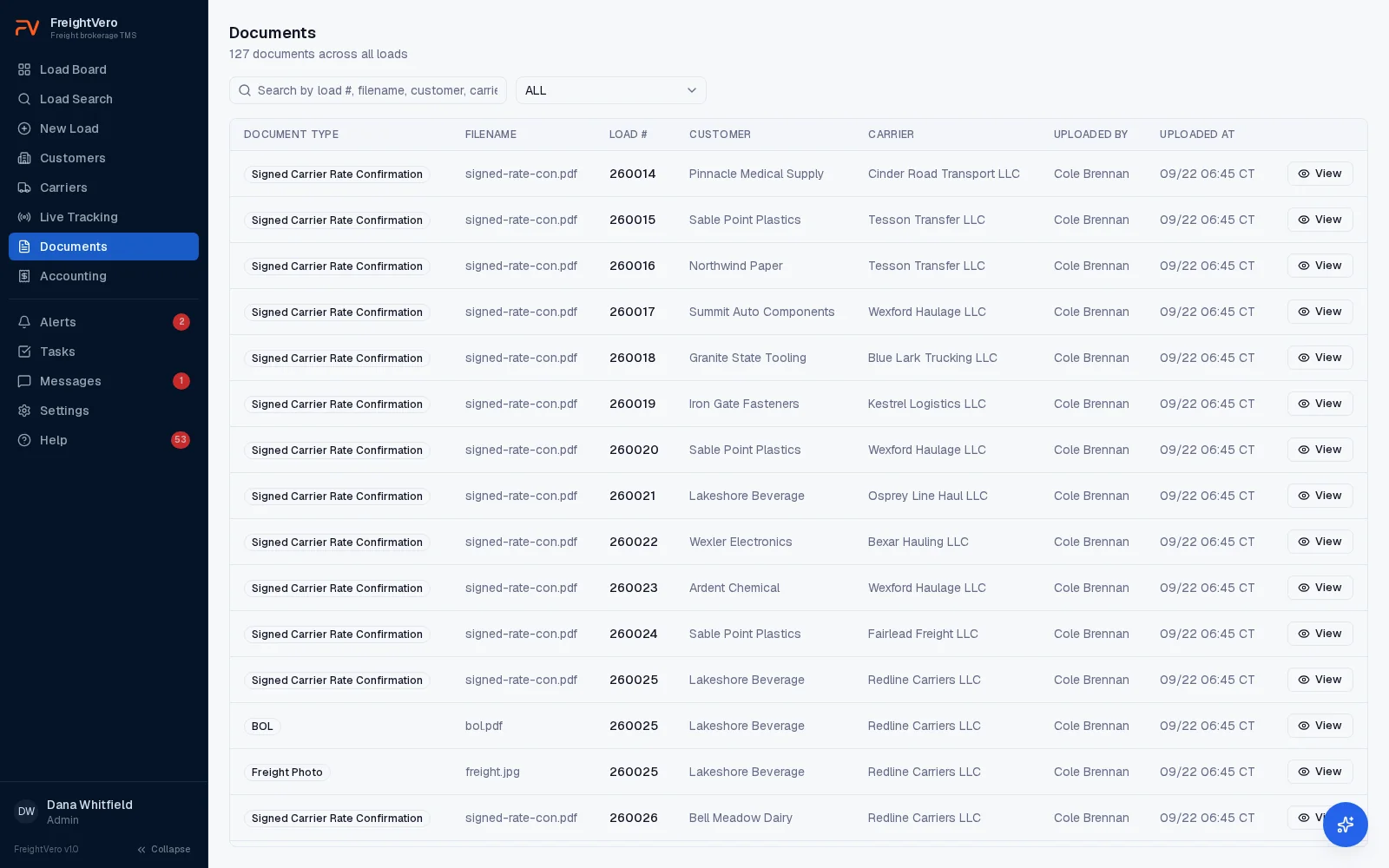Open the Customers menu entry
Image resolution: width=1389 pixels, height=868 pixels.
click(103, 158)
